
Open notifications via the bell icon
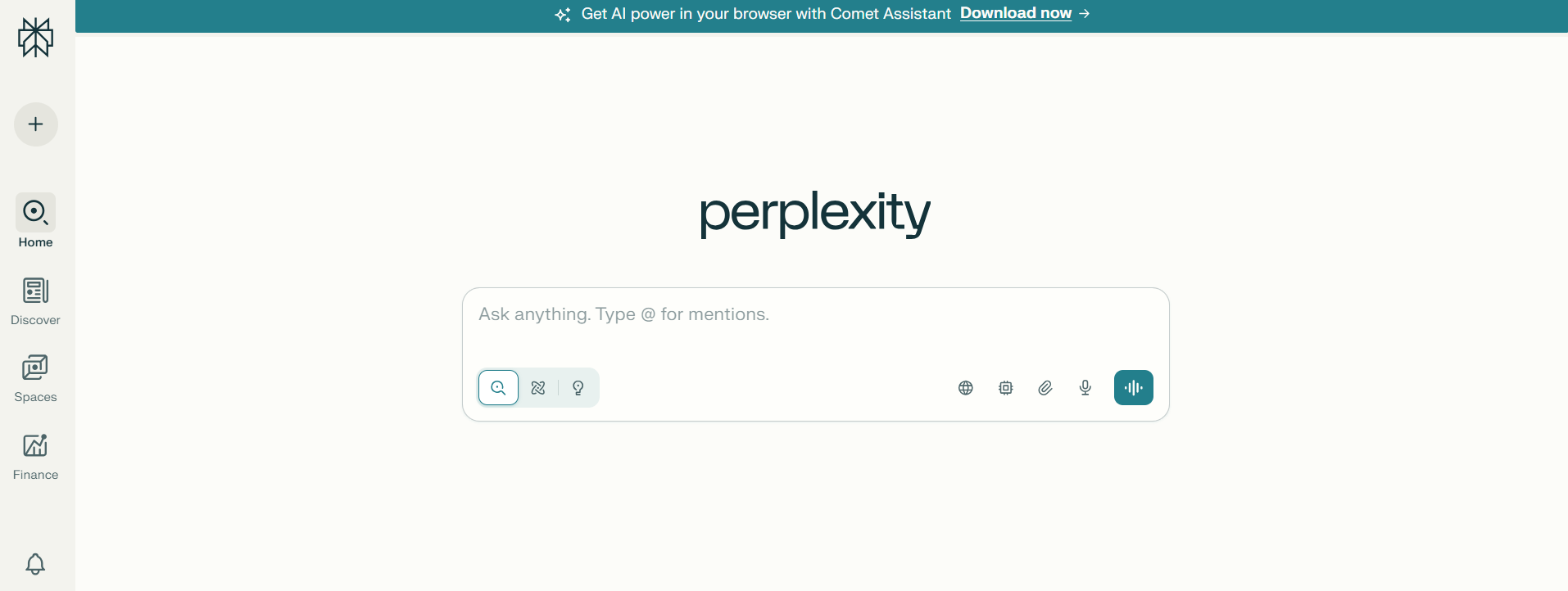pos(35,564)
